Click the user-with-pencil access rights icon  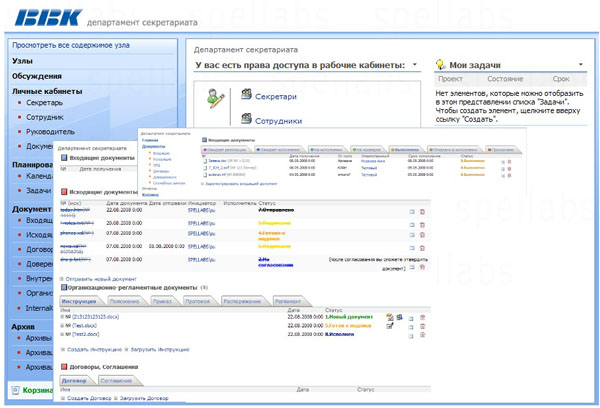[215, 98]
